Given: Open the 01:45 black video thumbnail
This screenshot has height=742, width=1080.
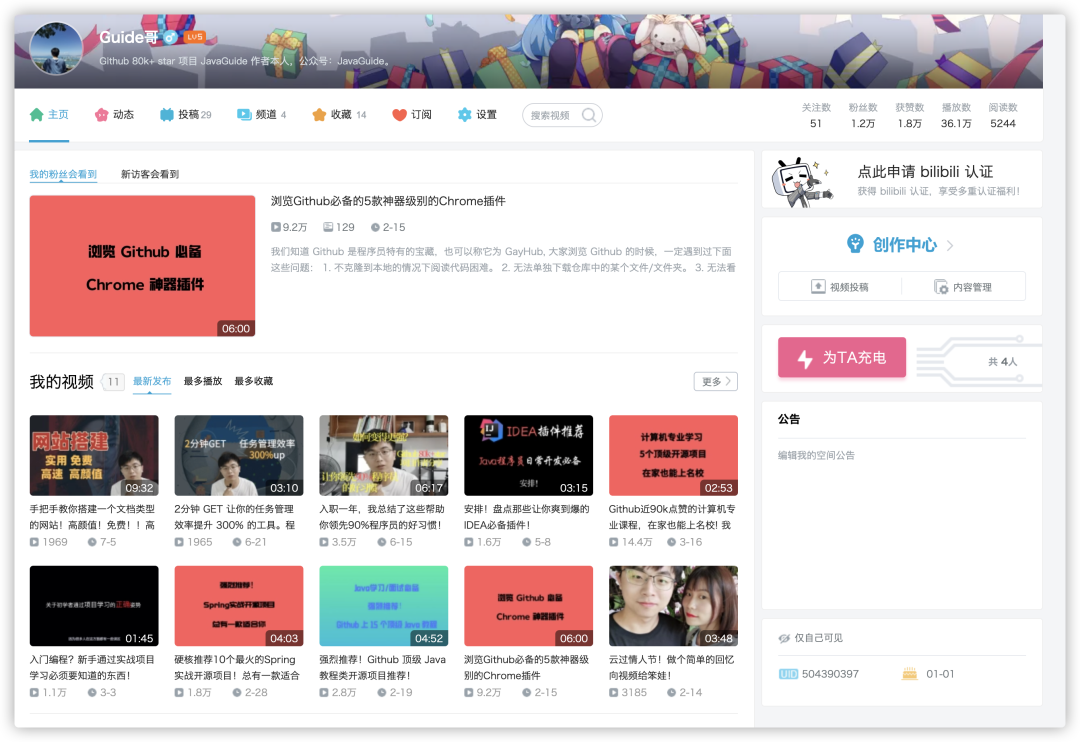Looking at the screenshot, I should 94,606.
